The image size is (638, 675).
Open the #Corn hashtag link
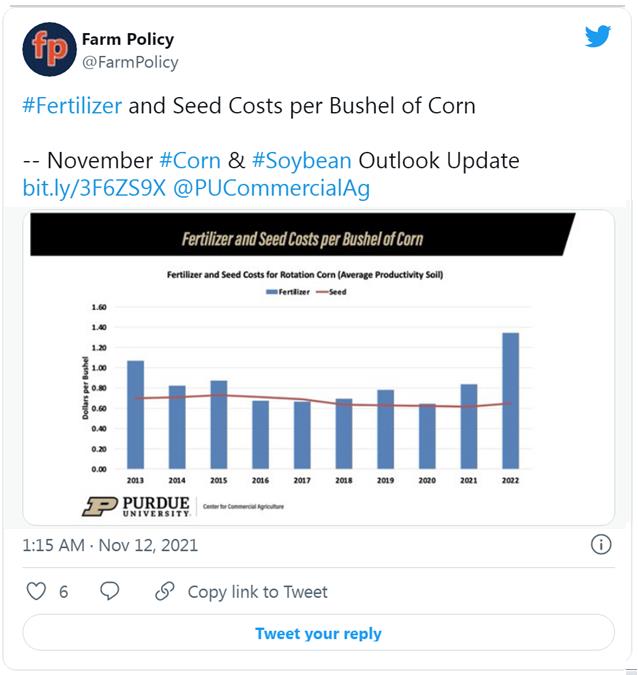190,161
